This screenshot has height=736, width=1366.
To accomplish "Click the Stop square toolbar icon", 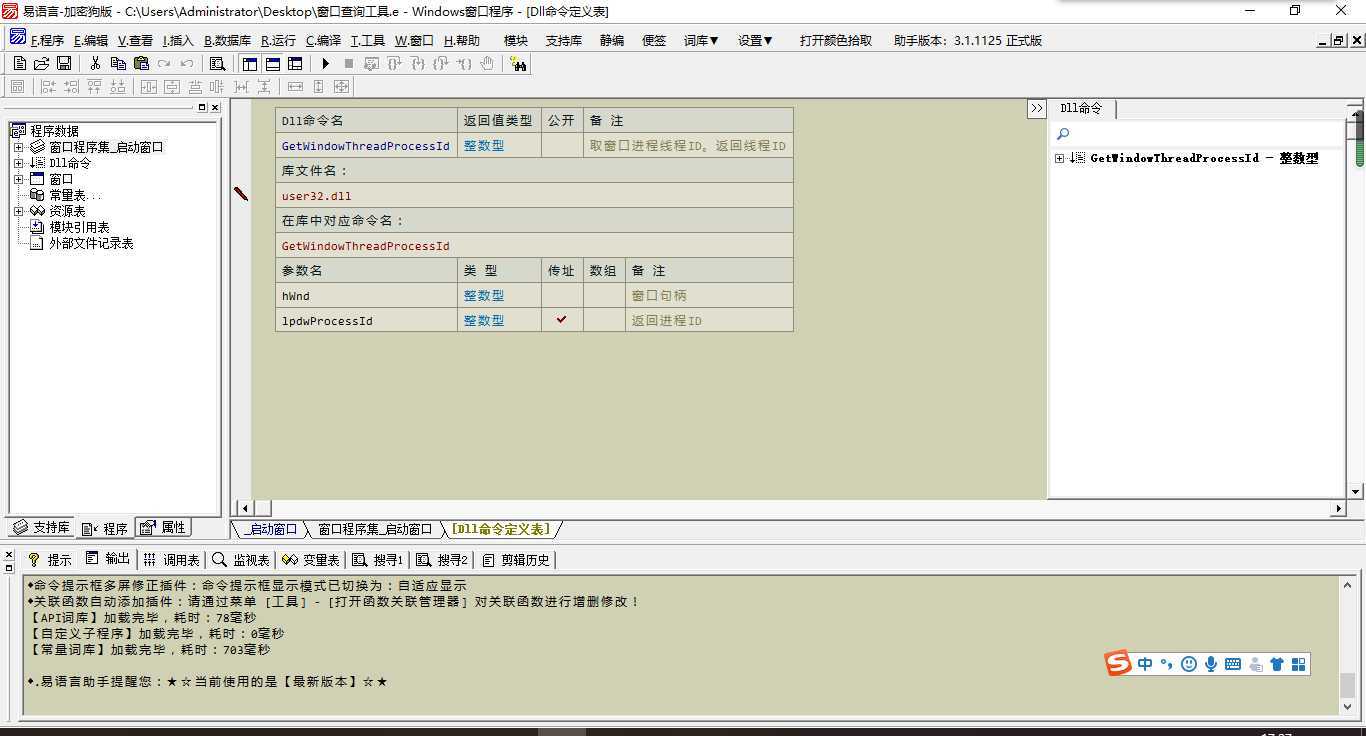I will pos(348,64).
